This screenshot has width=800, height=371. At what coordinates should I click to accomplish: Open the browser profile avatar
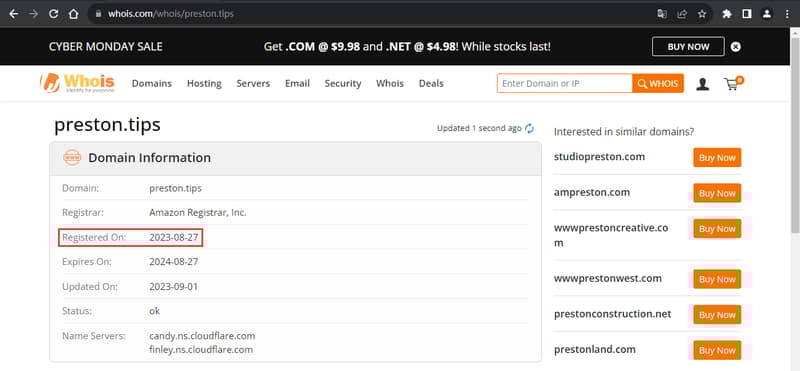[x=766, y=14]
